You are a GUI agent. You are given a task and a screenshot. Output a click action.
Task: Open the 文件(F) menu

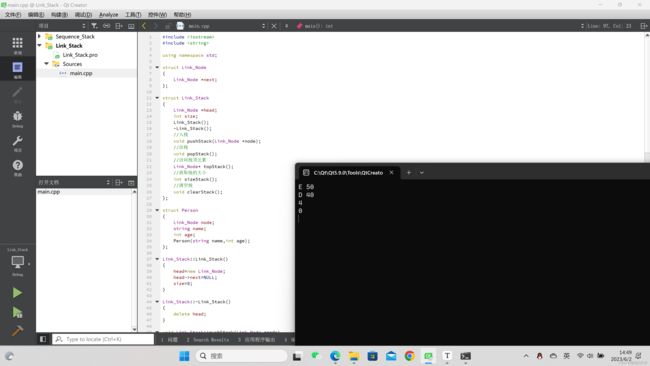[13, 15]
